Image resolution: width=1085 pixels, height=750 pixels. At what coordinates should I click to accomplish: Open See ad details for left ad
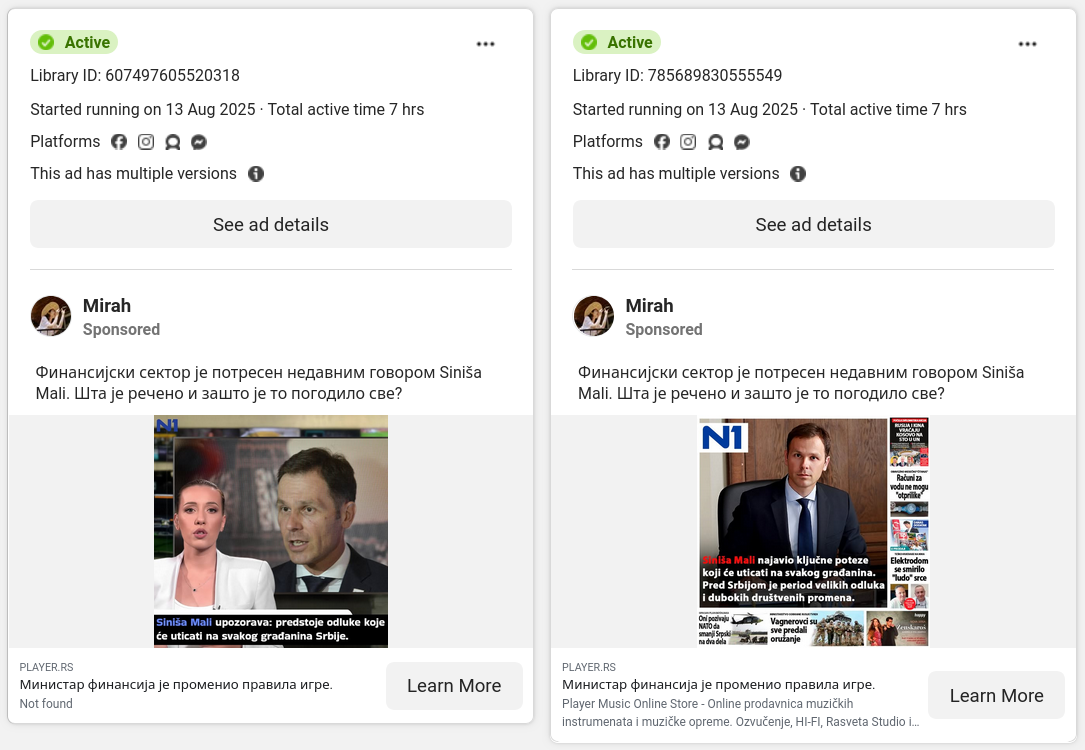[271, 224]
